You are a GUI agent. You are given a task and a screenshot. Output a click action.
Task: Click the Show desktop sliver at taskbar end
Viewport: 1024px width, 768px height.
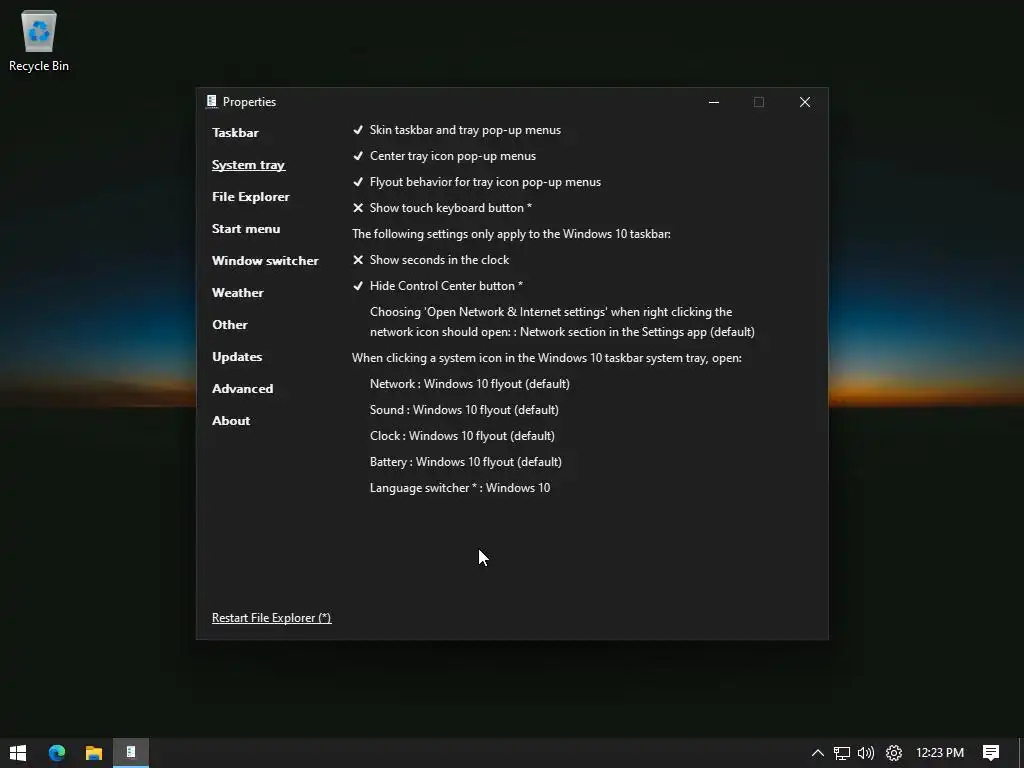pyautogui.click(x=1021, y=753)
